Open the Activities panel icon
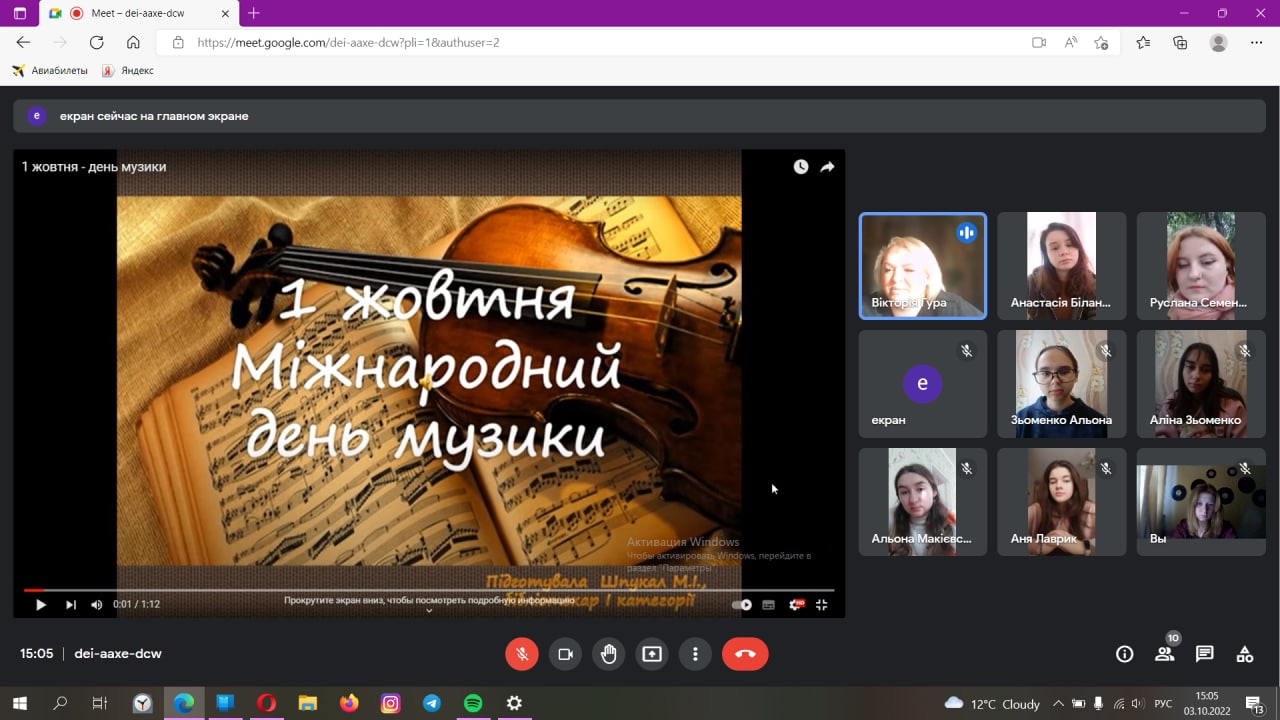 click(1245, 654)
